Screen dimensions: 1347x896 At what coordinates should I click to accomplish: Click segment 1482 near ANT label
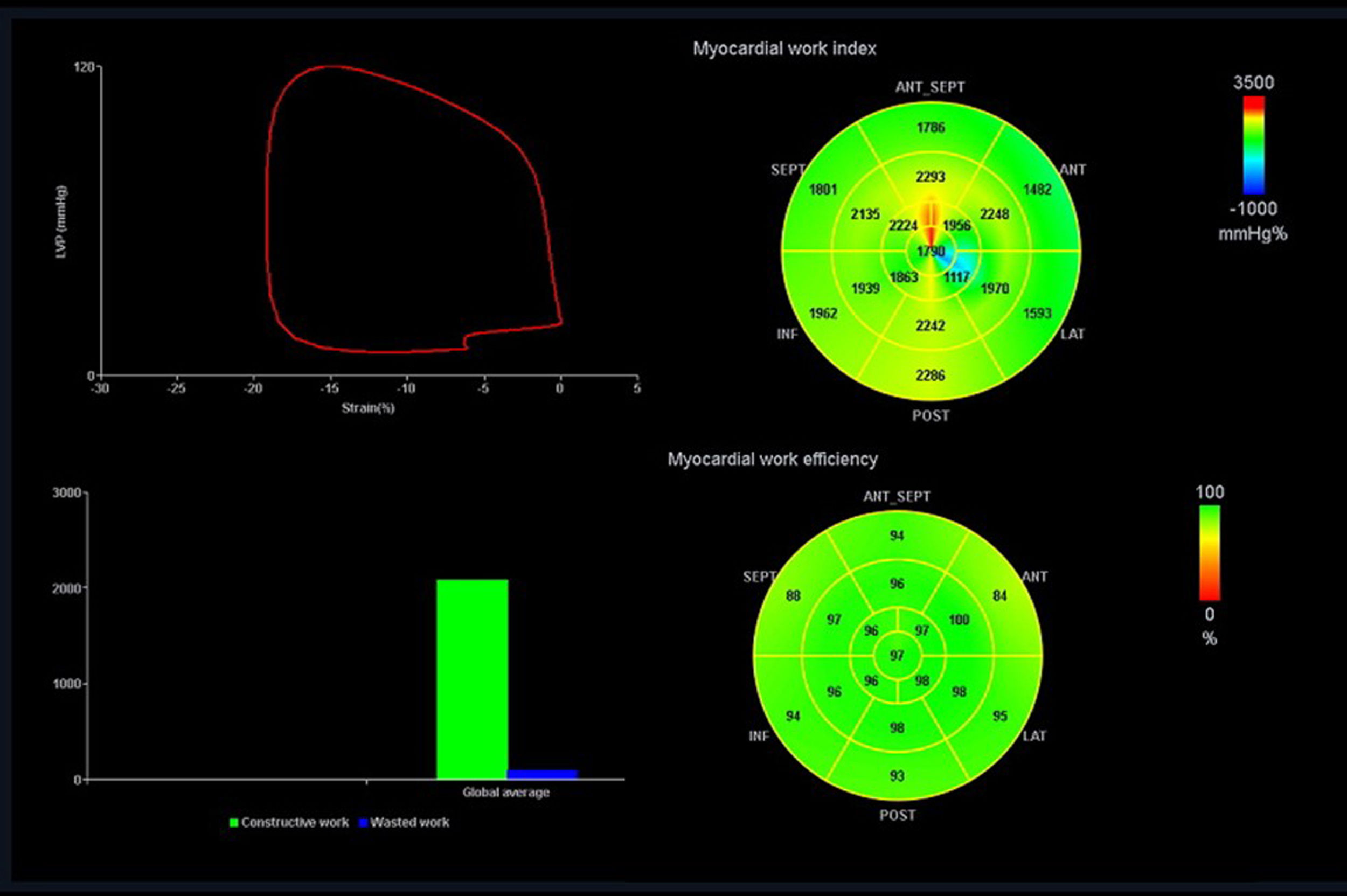[1037, 189]
